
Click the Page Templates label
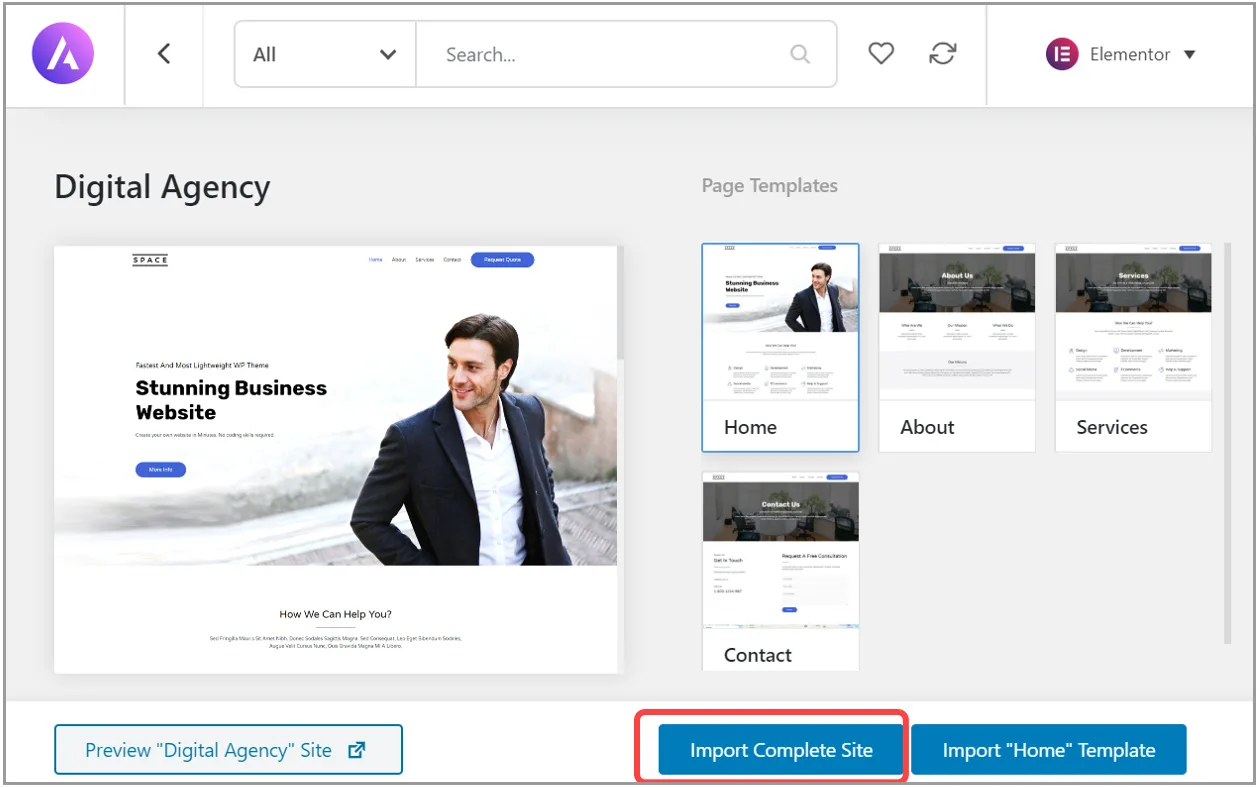(770, 185)
